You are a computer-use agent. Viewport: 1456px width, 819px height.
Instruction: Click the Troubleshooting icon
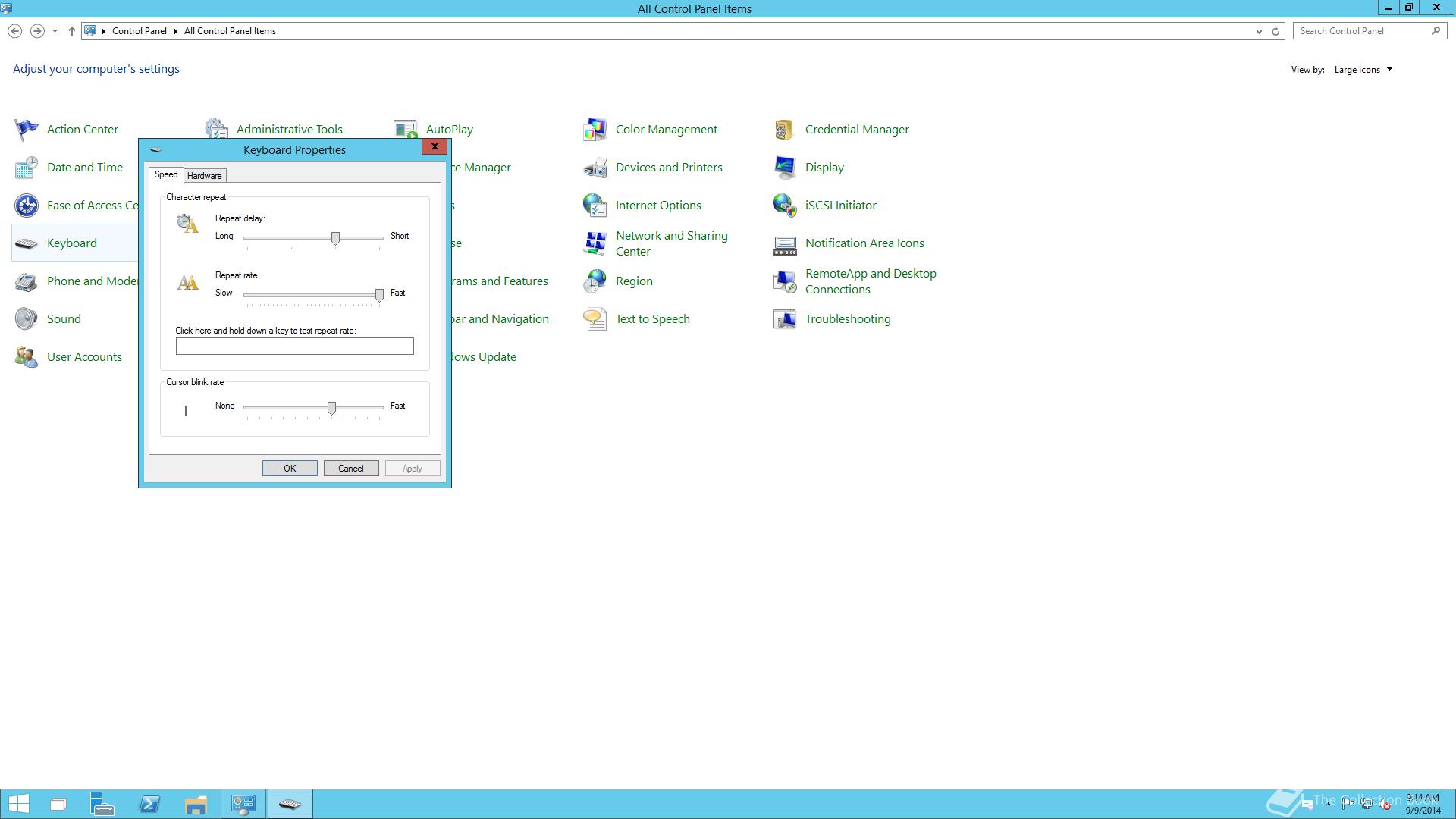[784, 319]
